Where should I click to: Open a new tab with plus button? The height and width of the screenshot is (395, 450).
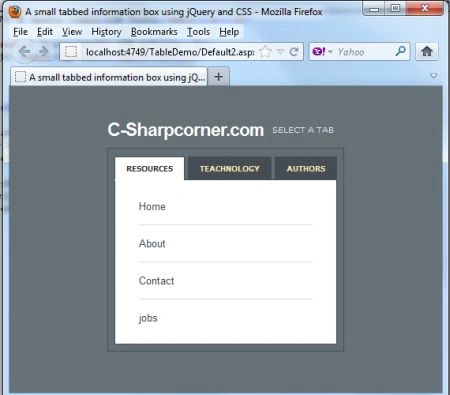[218, 77]
